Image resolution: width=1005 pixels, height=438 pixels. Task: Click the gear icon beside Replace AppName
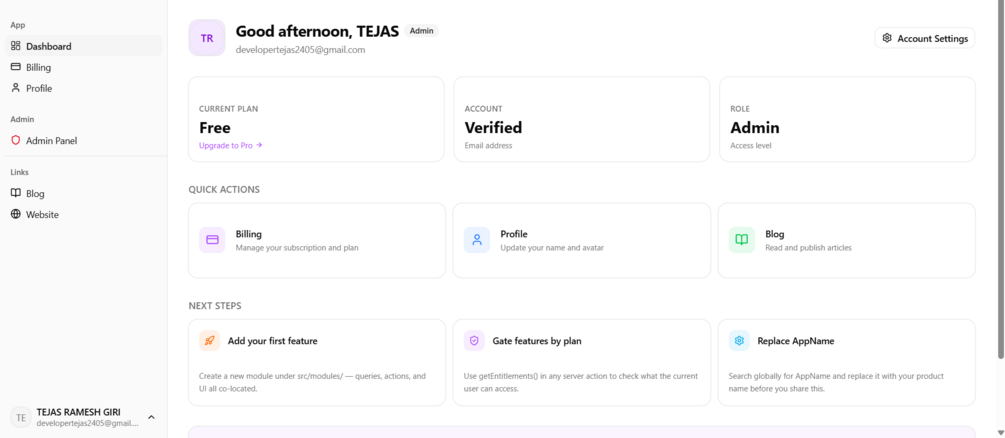click(x=739, y=341)
